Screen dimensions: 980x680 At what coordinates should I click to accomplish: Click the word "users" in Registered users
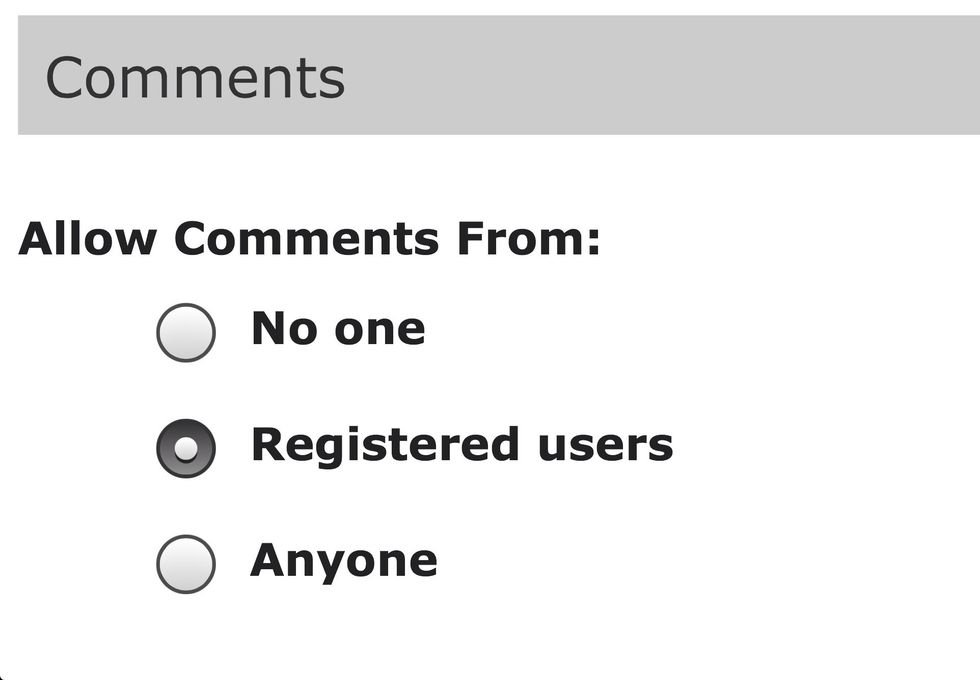click(x=605, y=445)
